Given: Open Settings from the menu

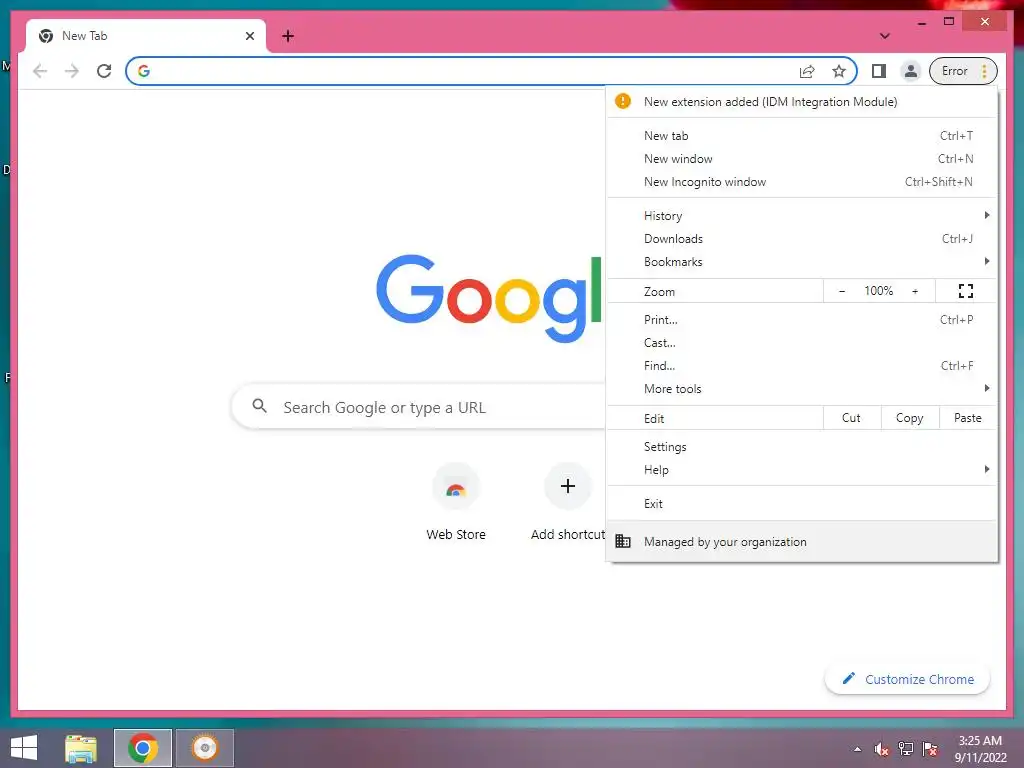Looking at the screenshot, I should tap(802, 447).
